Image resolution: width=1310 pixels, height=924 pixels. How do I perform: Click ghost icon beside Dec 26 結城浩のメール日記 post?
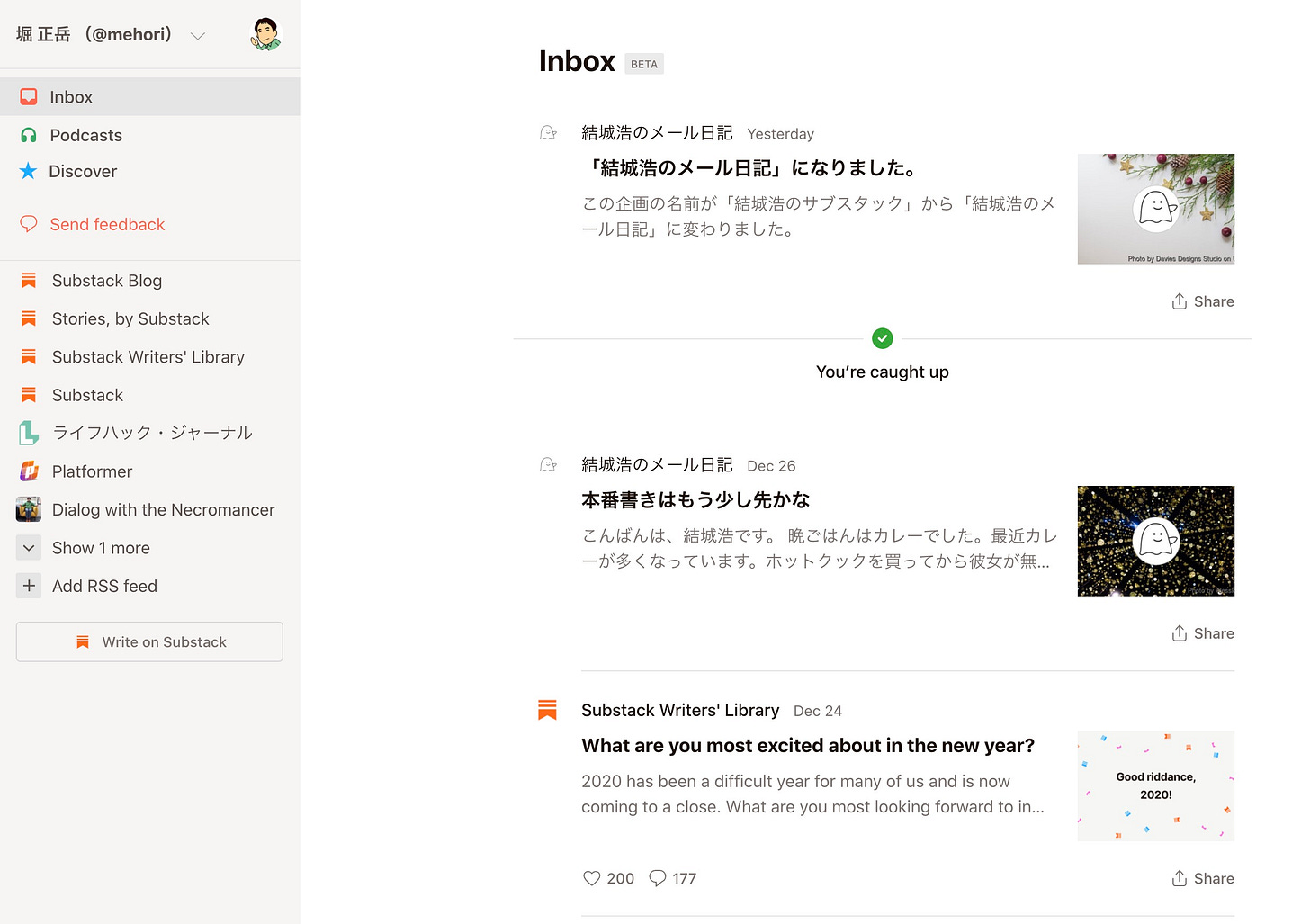pos(548,465)
